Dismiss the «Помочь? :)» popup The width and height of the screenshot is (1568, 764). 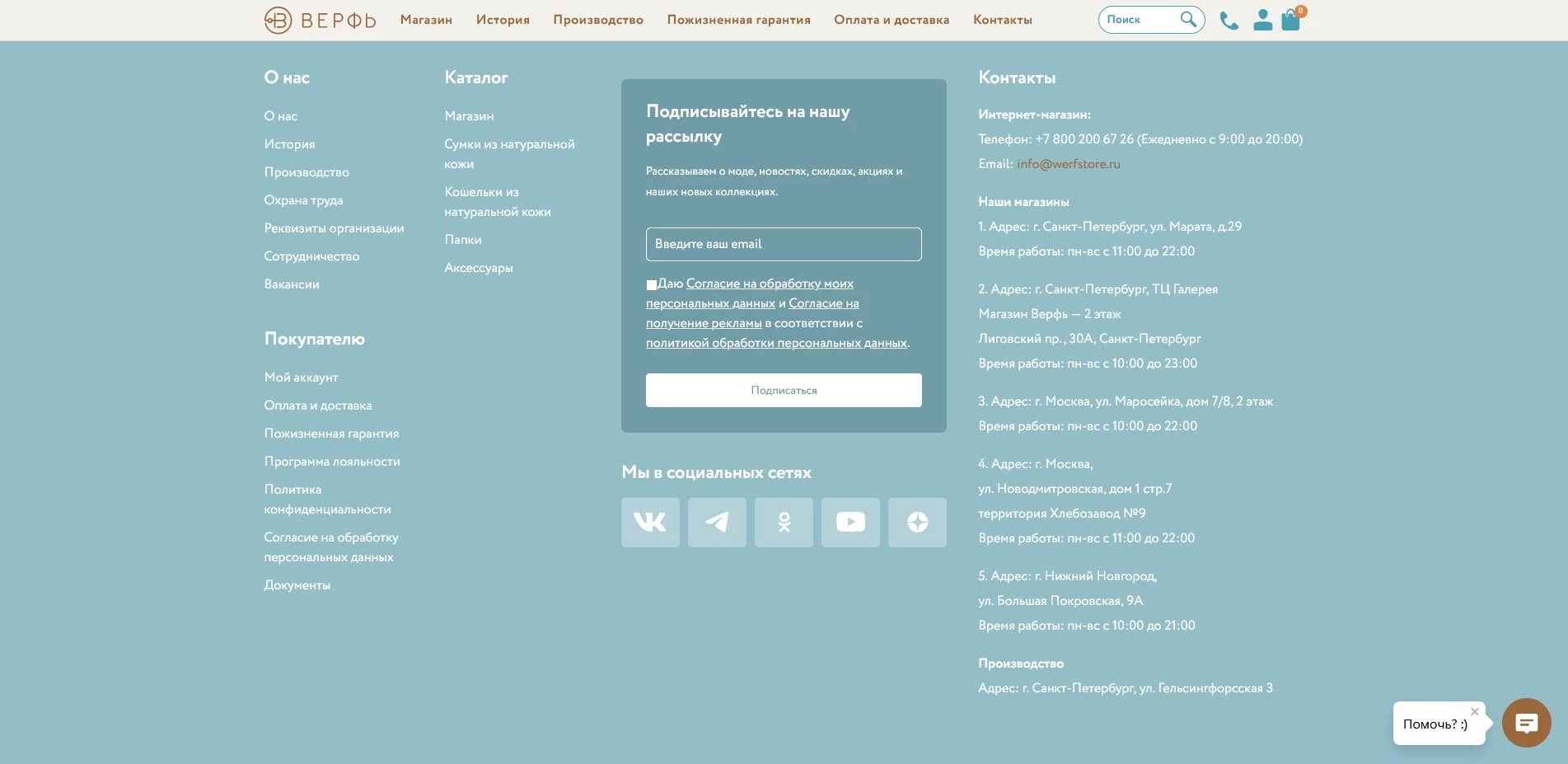click(1474, 710)
